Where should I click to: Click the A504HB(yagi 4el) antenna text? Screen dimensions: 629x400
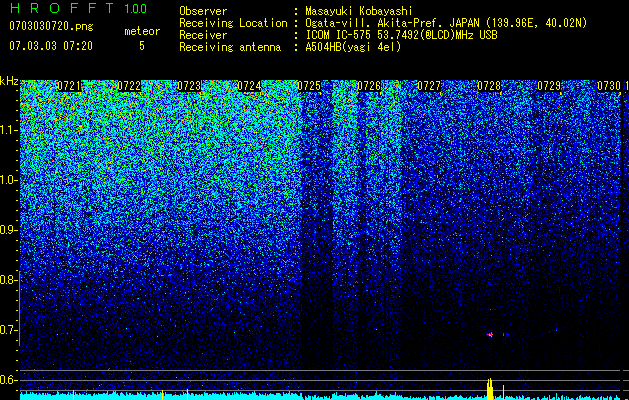pos(353,47)
